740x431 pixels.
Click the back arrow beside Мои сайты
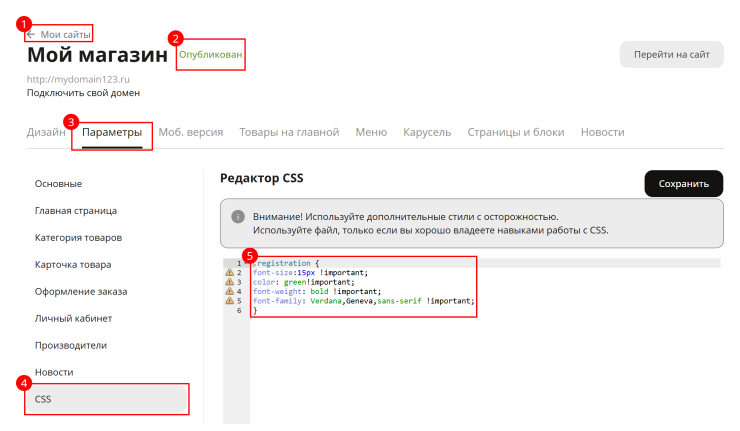[31, 34]
